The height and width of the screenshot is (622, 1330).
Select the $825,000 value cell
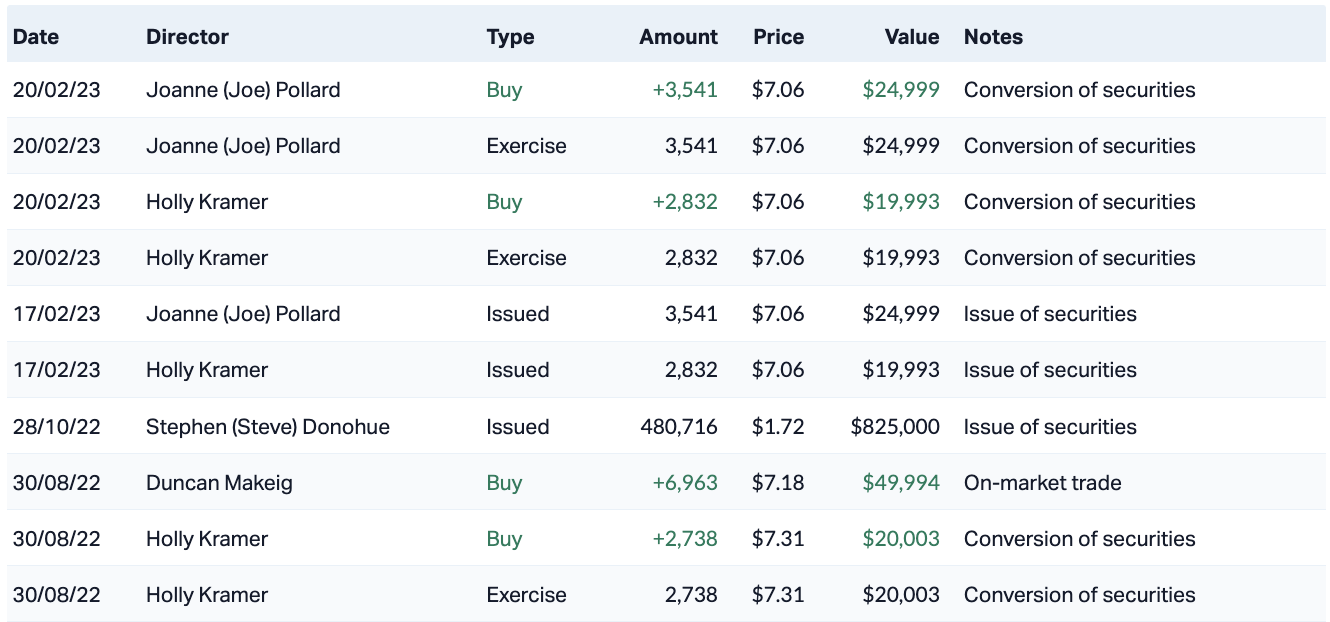coord(895,427)
